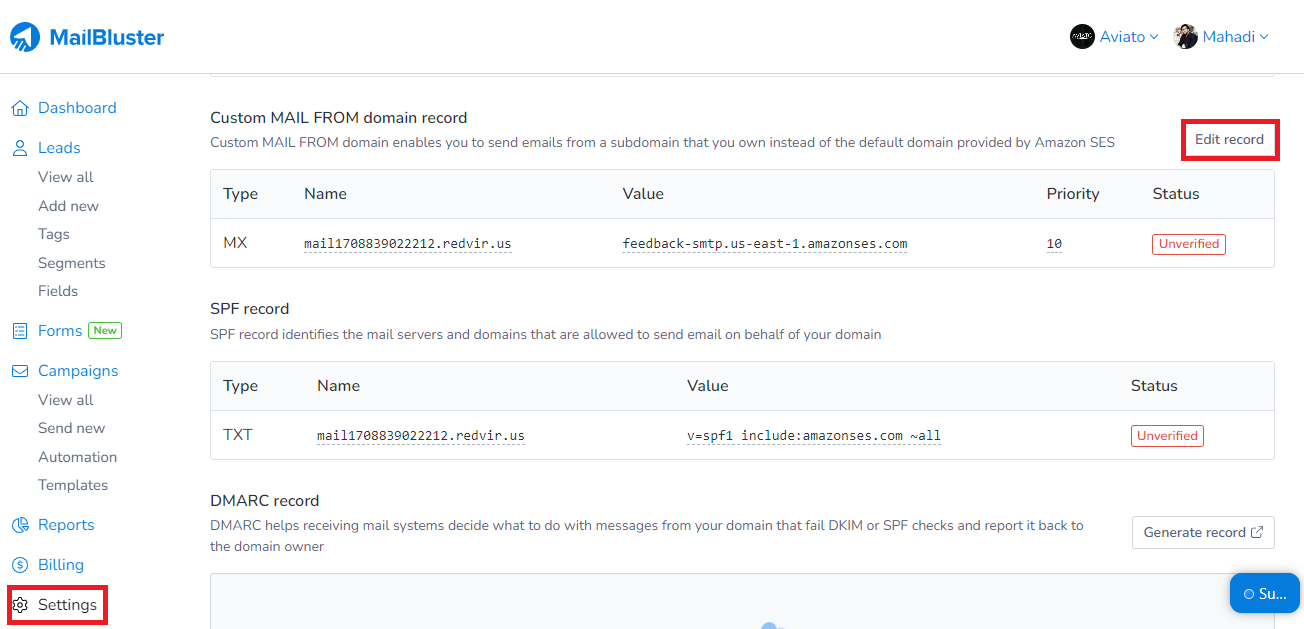Image resolution: width=1304 pixels, height=629 pixels.
Task: Click the Leads person icon
Action: tap(19, 147)
